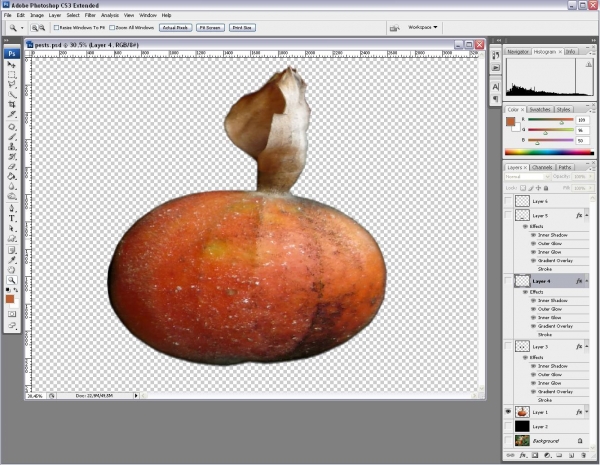Click the Actual Pixels button
The width and height of the screenshot is (600, 465).
175,28
